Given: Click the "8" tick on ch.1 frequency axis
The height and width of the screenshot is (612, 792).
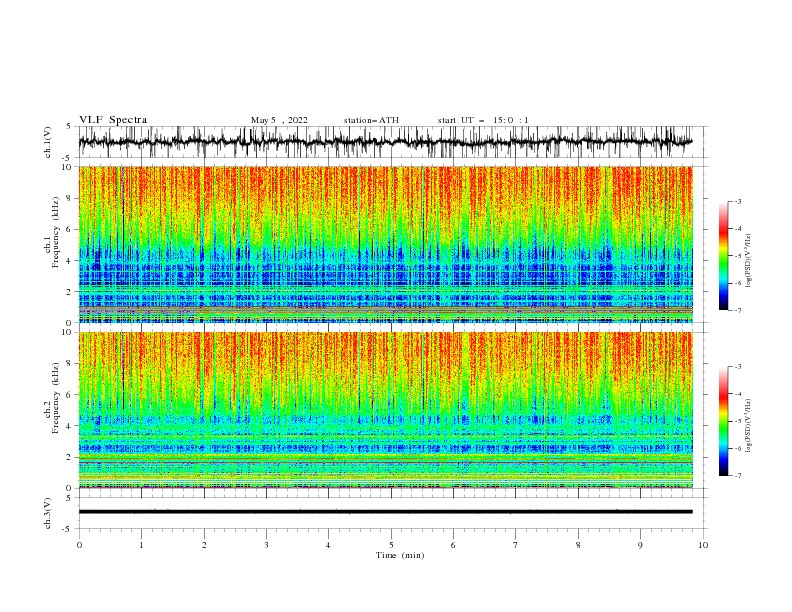Looking at the screenshot, I should click(x=69, y=198).
